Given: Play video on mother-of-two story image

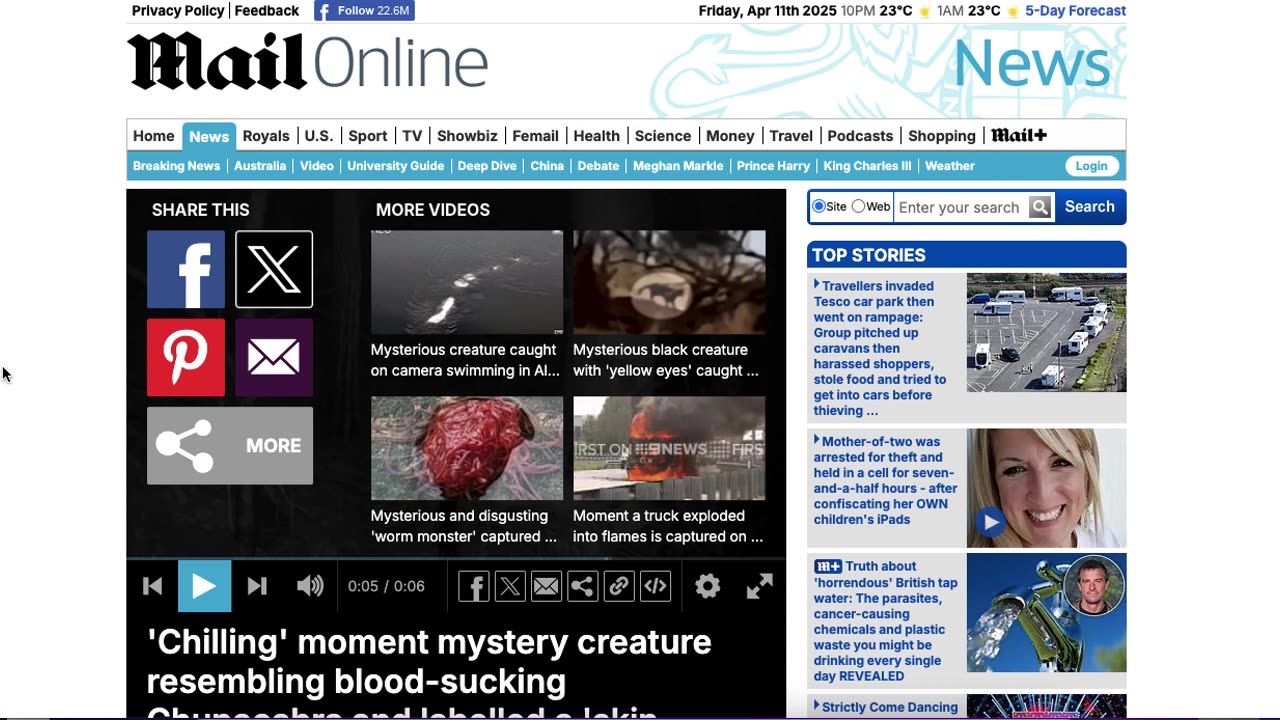Looking at the screenshot, I should click(x=990, y=522).
